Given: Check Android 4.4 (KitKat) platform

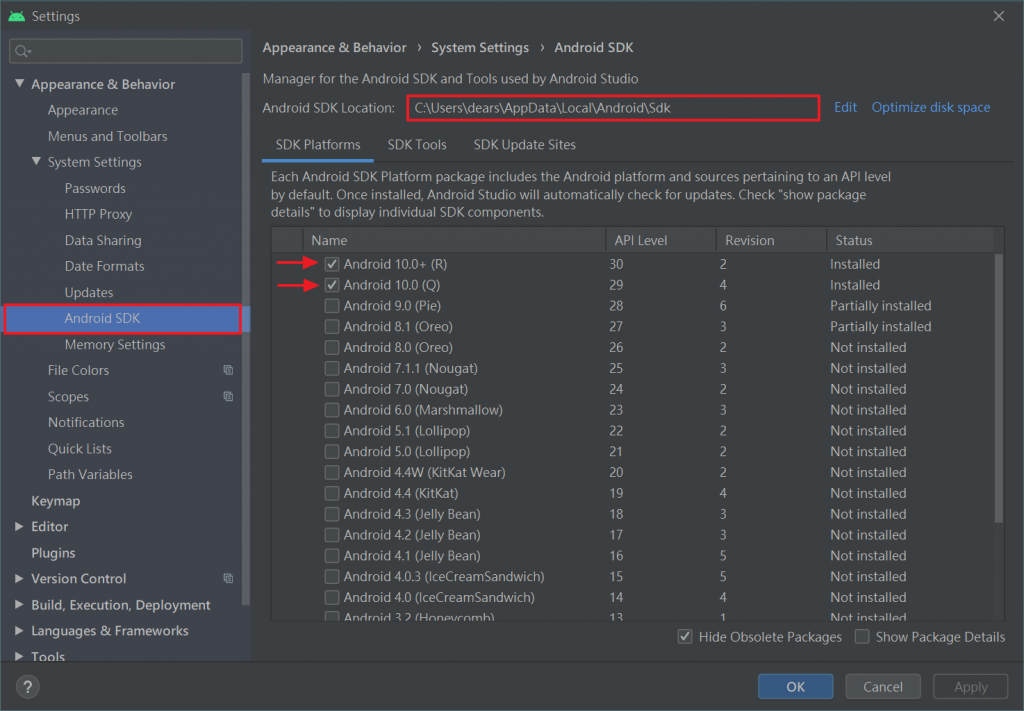Looking at the screenshot, I should pyautogui.click(x=332, y=494).
